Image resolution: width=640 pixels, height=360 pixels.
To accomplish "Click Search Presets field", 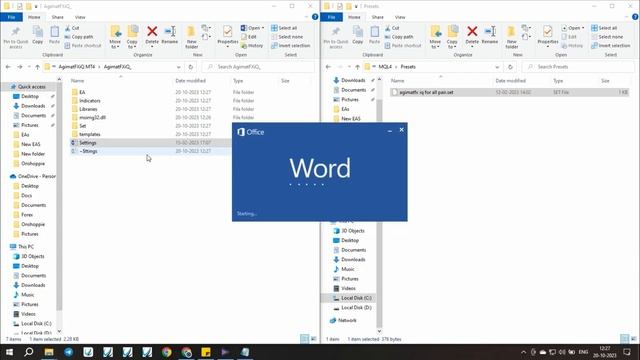I will (x=579, y=67).
